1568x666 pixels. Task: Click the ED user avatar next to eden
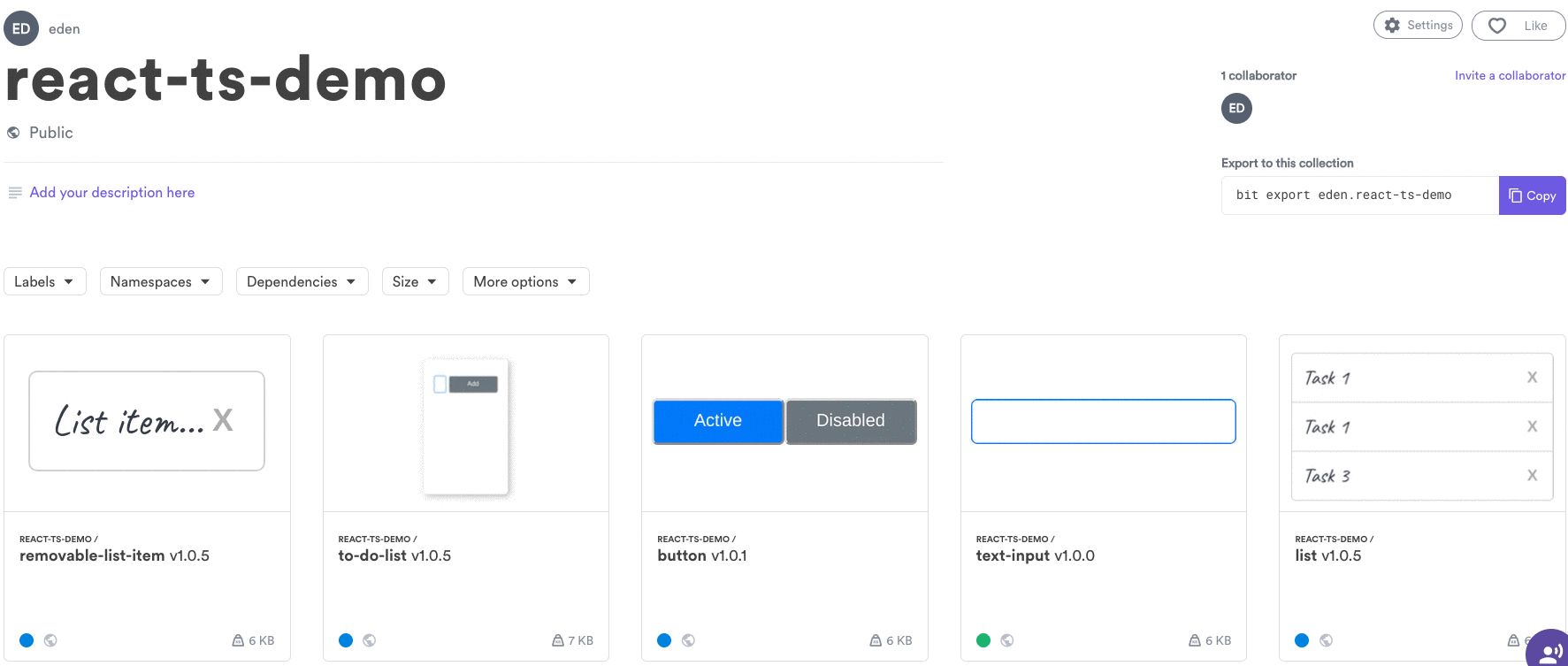tap(21, 28)
